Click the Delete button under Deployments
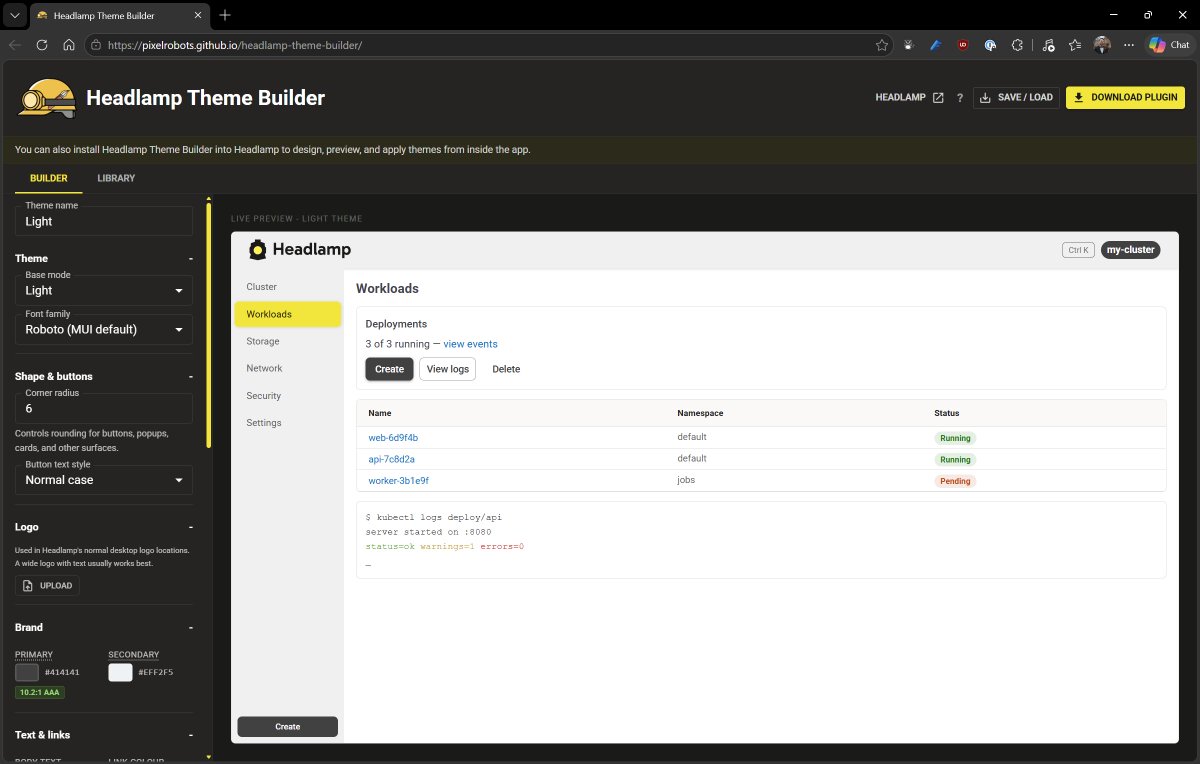 506,369
